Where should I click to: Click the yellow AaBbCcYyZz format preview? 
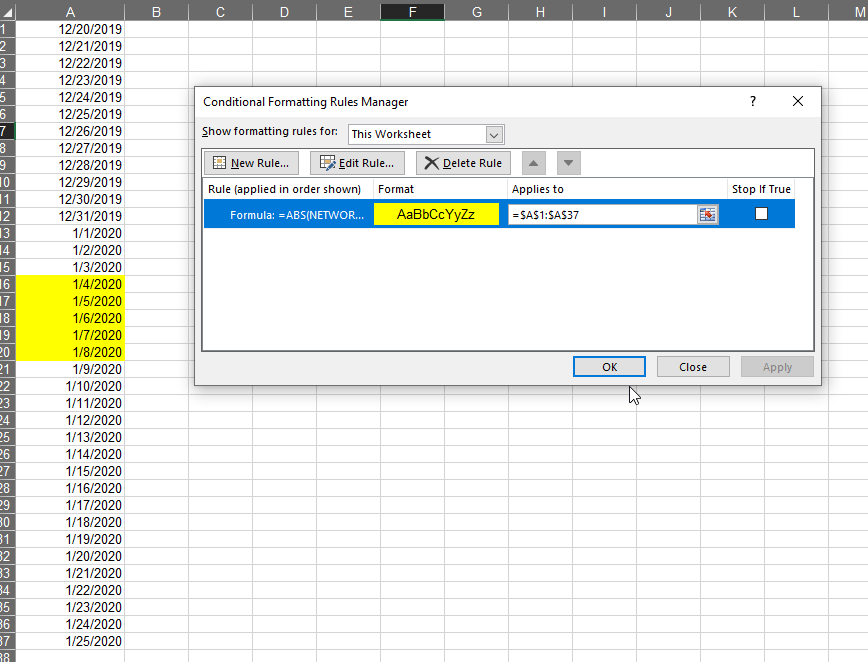436,214
